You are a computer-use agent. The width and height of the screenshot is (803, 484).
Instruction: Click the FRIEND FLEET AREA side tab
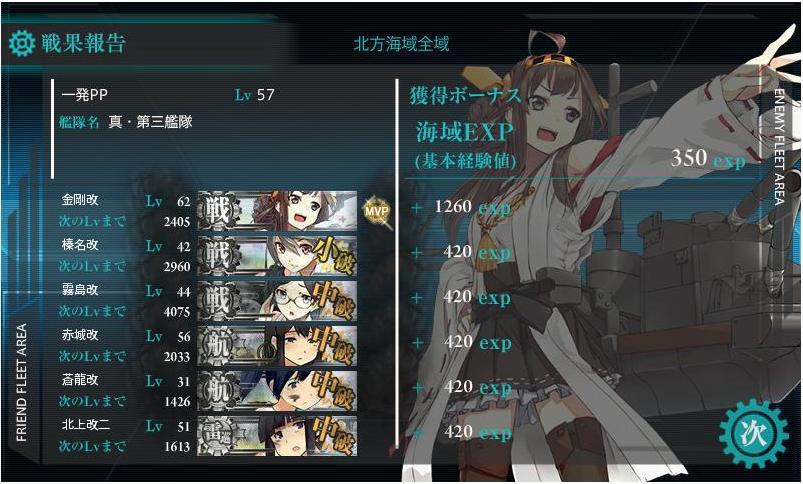coord(22,382)
